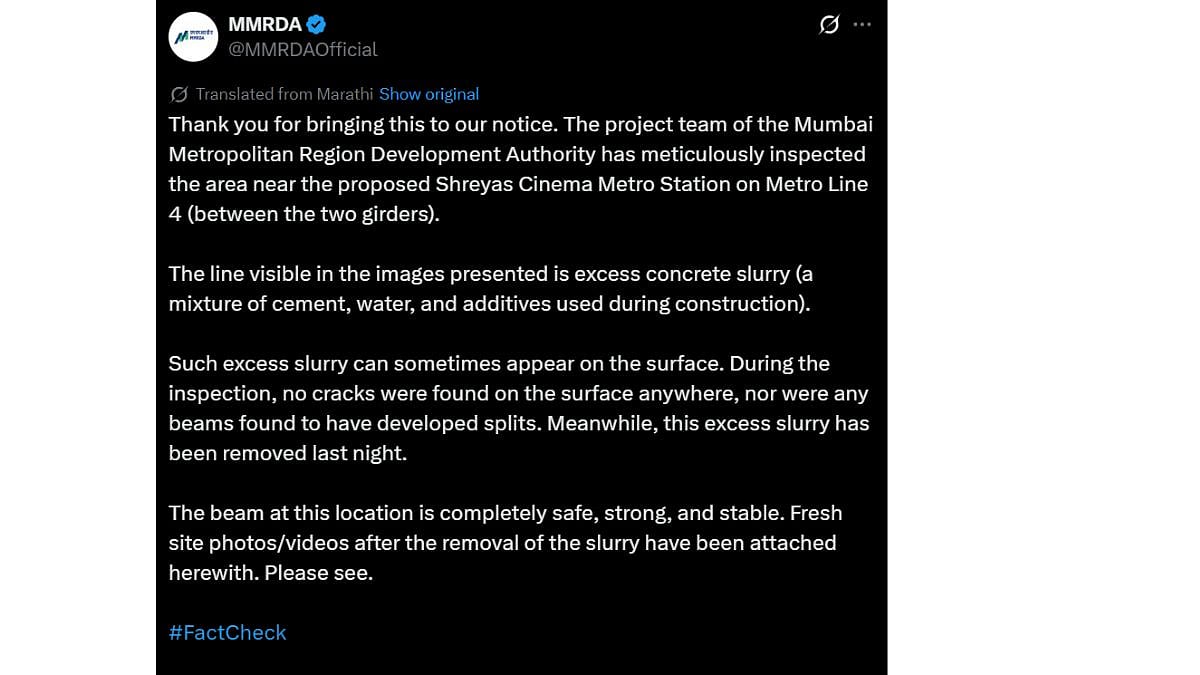Click 'Show original' to view the Marathi text
The width and height of the screenshot is (1200, 675).
click(x=429, y=94)
